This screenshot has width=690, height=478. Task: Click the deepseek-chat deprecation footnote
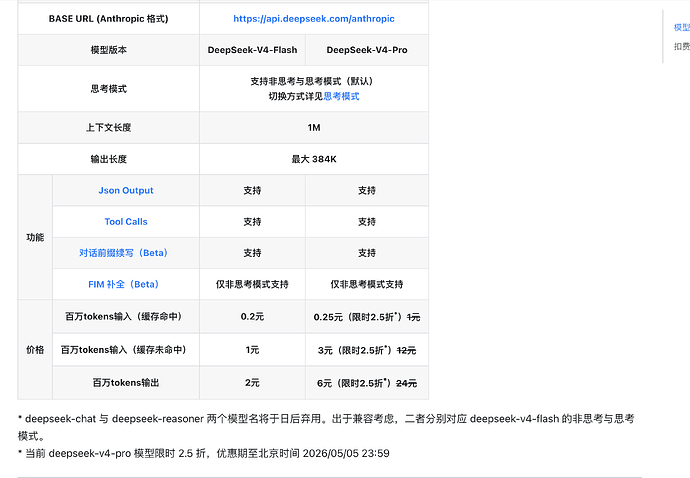coord(326,427)
